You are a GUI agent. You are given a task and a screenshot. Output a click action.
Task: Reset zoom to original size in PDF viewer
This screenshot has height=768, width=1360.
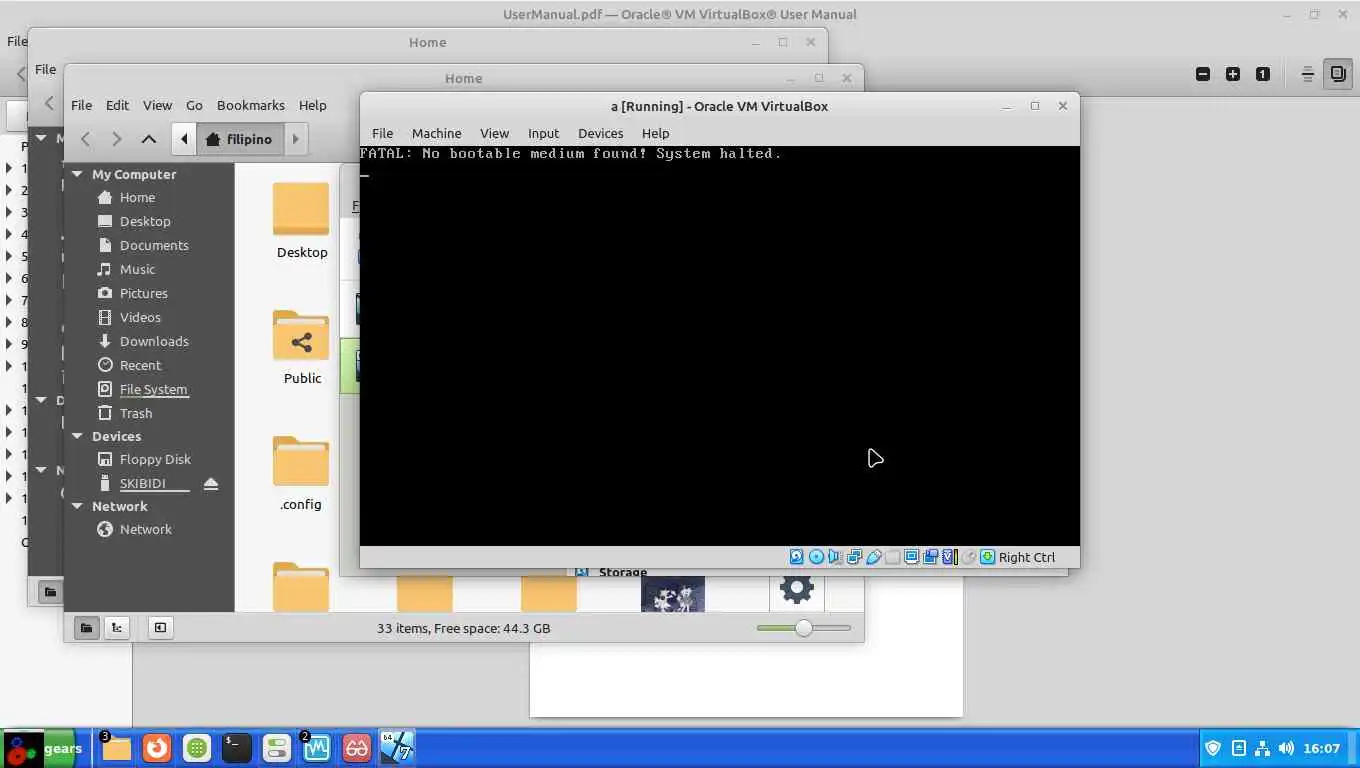1263,74
